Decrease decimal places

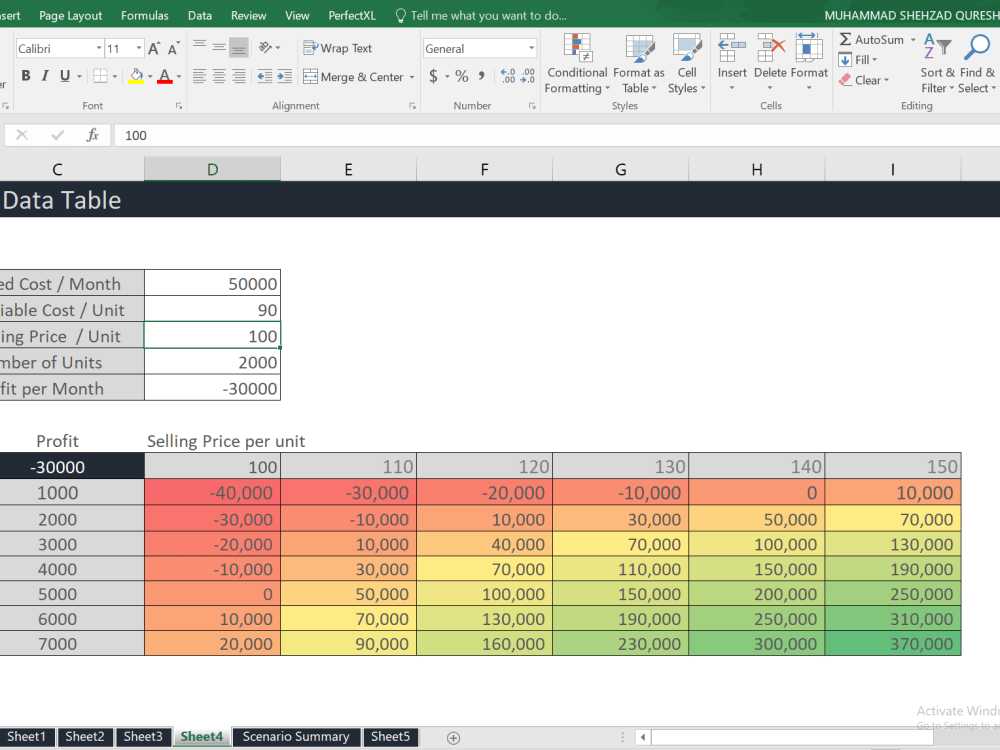pyautogui.click(x=528, y=77)
